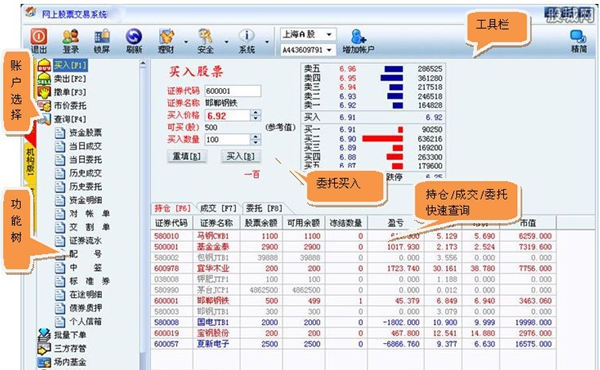The height and width of the screenshot is (370, 600).
Task: Open 交割单 query item
Action: tap(90, 227)
